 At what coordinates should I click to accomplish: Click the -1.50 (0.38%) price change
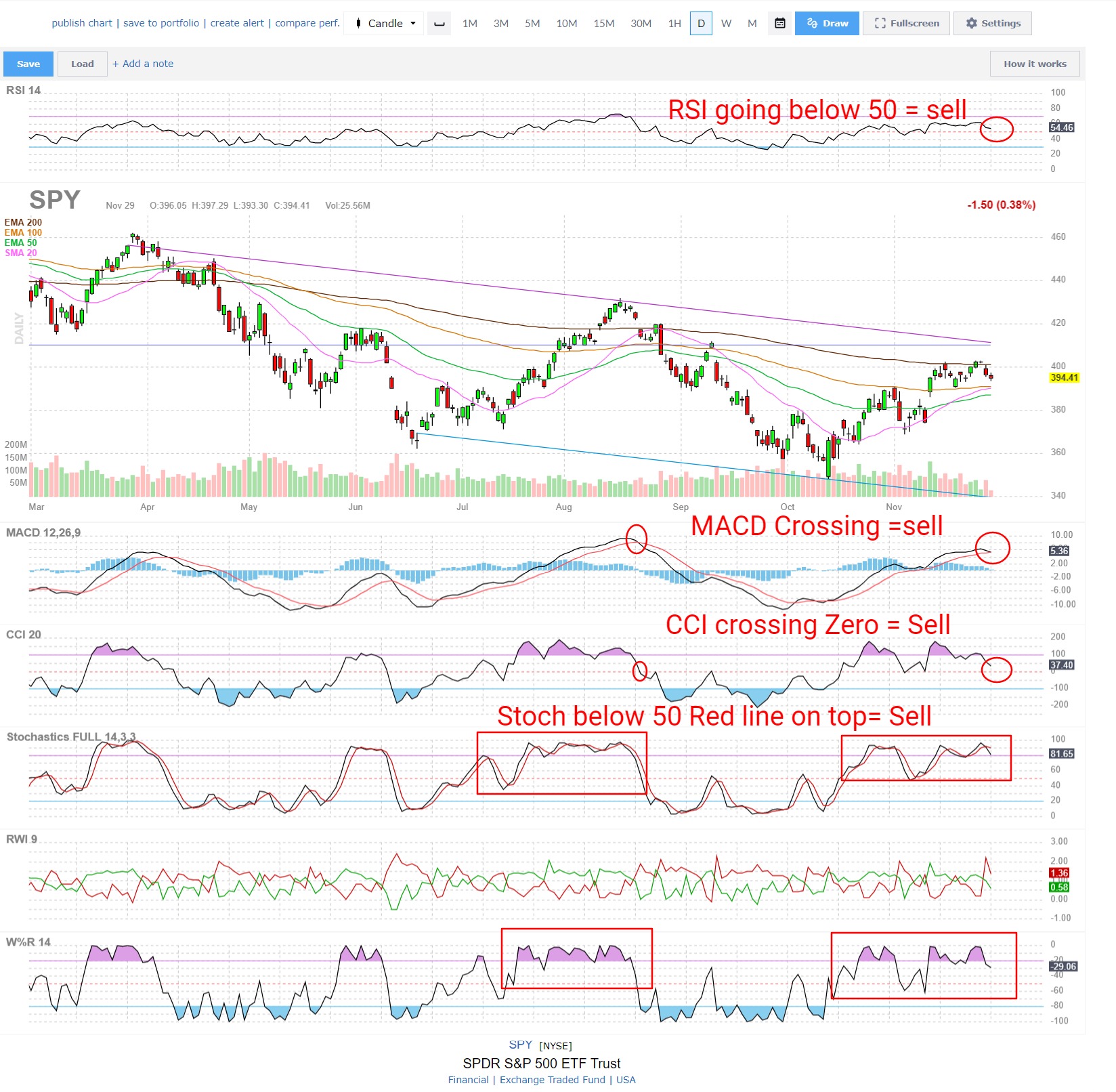tap(1001, 205)
